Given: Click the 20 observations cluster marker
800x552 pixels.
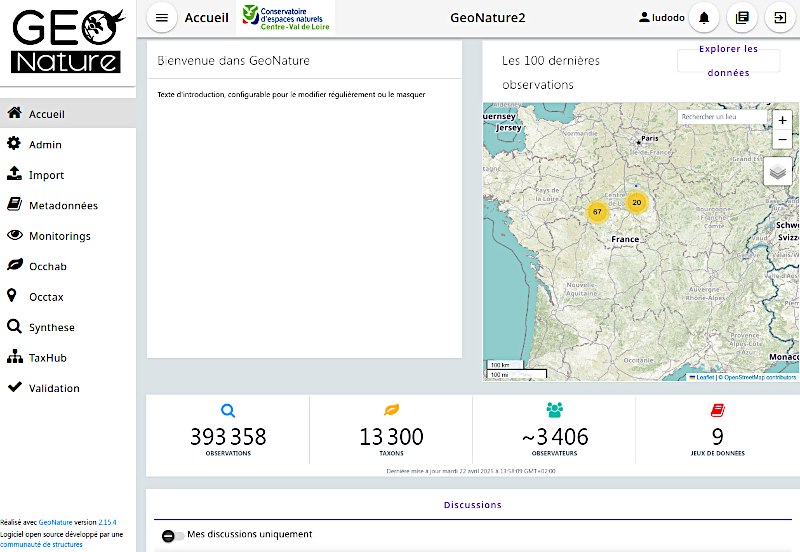Looking at the screenshot, I should click(x=636, y=202).
